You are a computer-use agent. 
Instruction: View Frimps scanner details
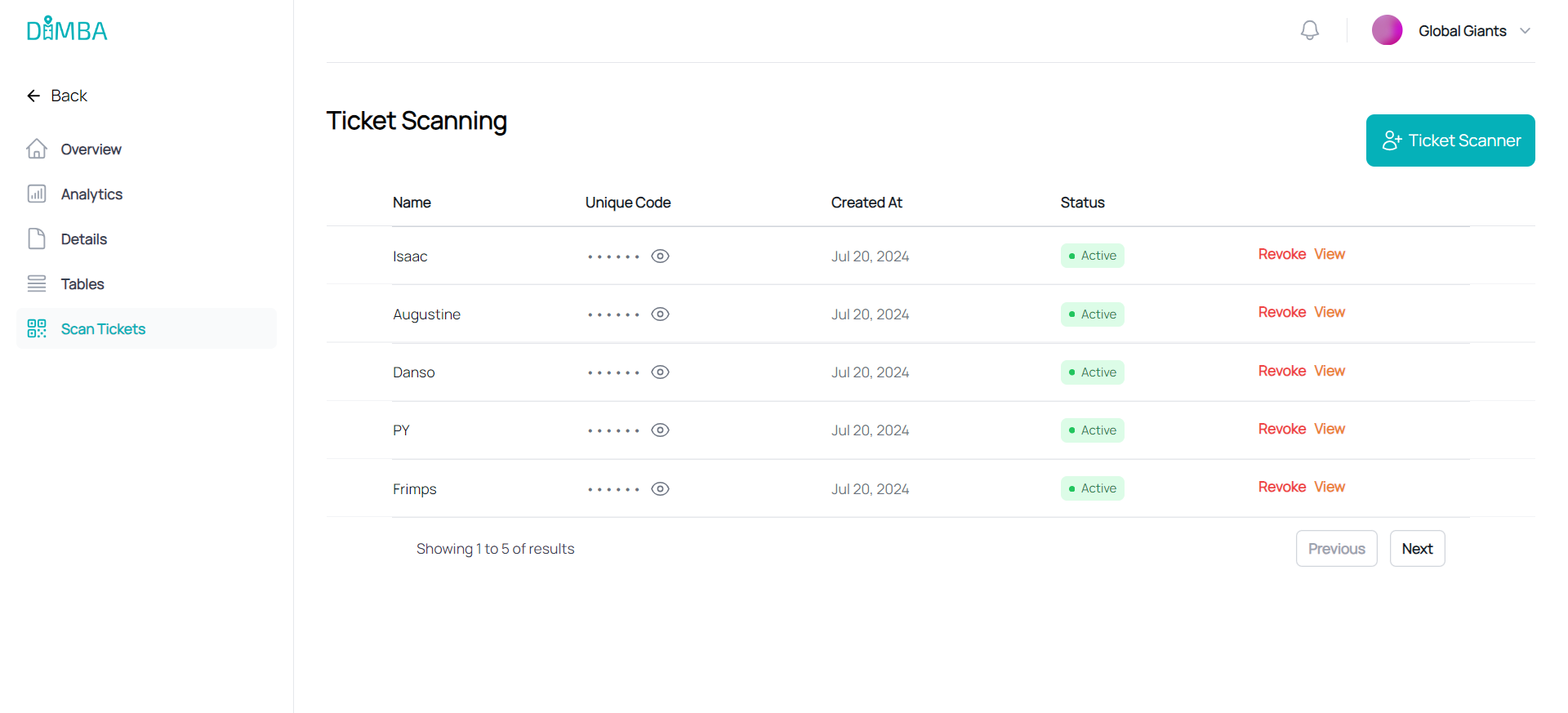(1329, 487)
